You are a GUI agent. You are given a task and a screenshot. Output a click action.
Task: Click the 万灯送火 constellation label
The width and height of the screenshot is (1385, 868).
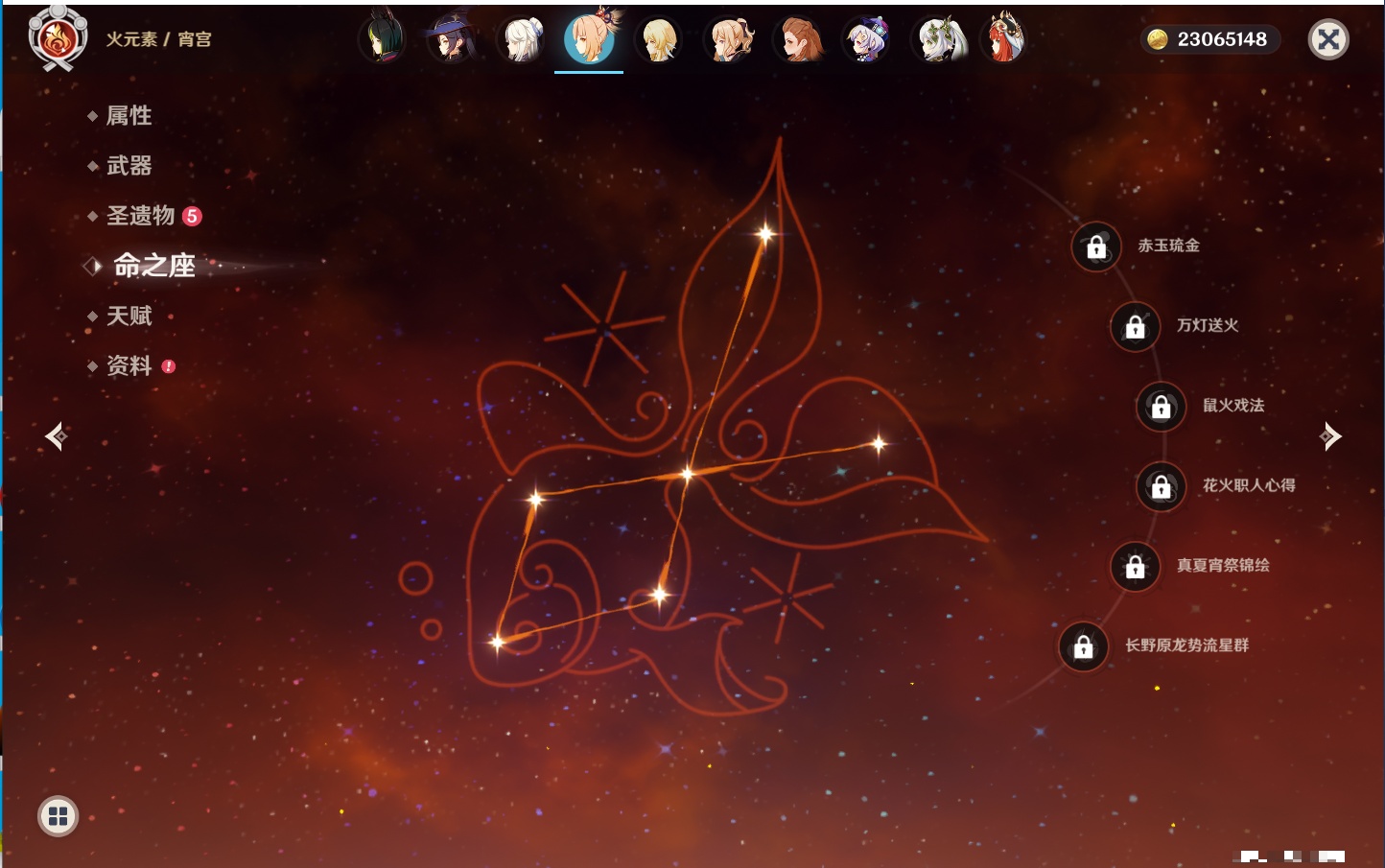1208,325
